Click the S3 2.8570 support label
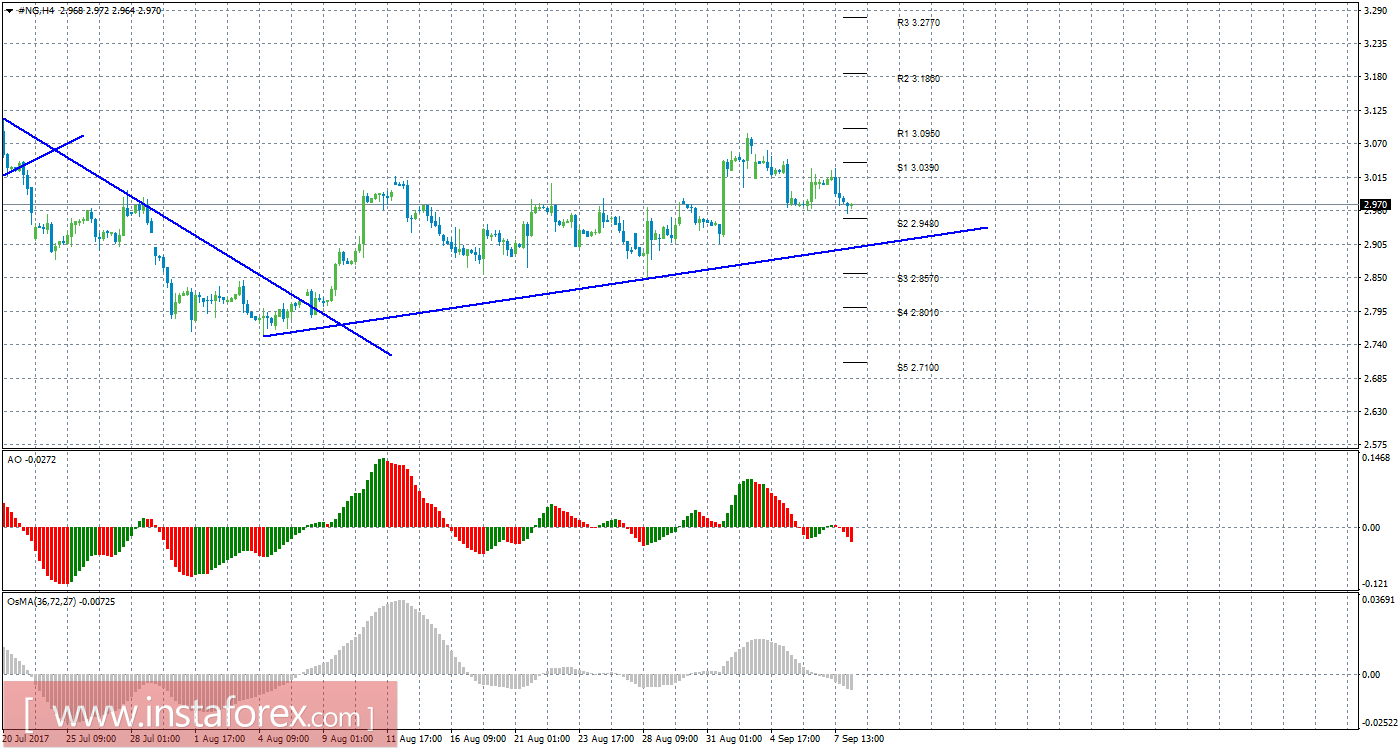The image size is (1398, 750). 918,278
